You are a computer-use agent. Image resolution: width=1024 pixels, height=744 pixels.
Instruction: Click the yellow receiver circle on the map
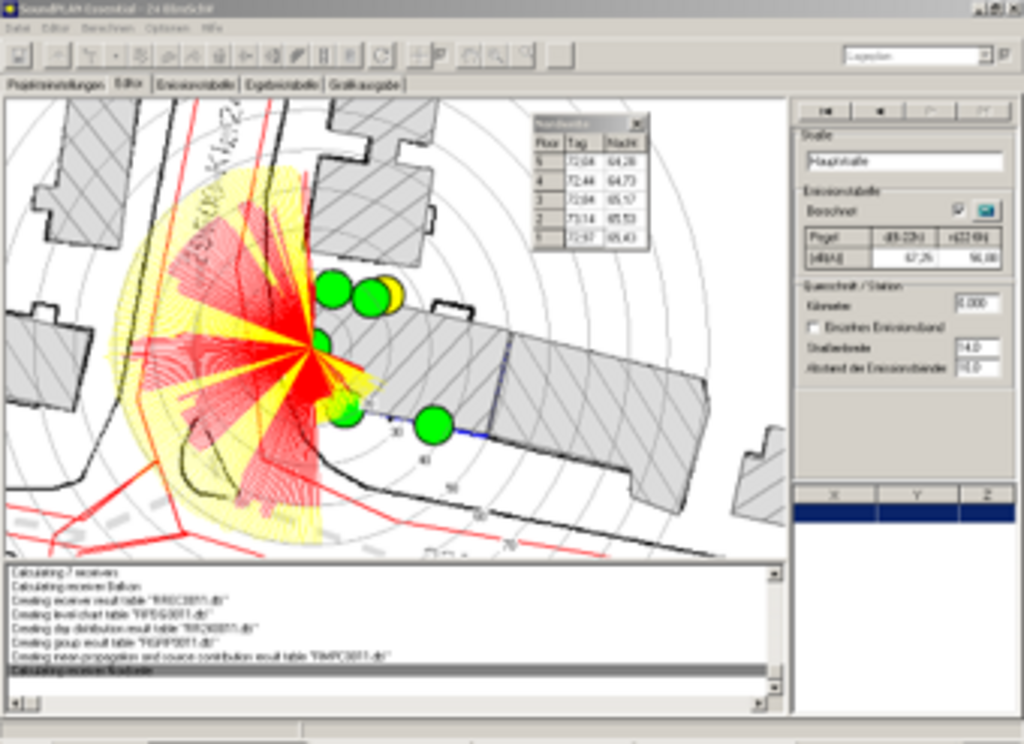pos(393,293)
